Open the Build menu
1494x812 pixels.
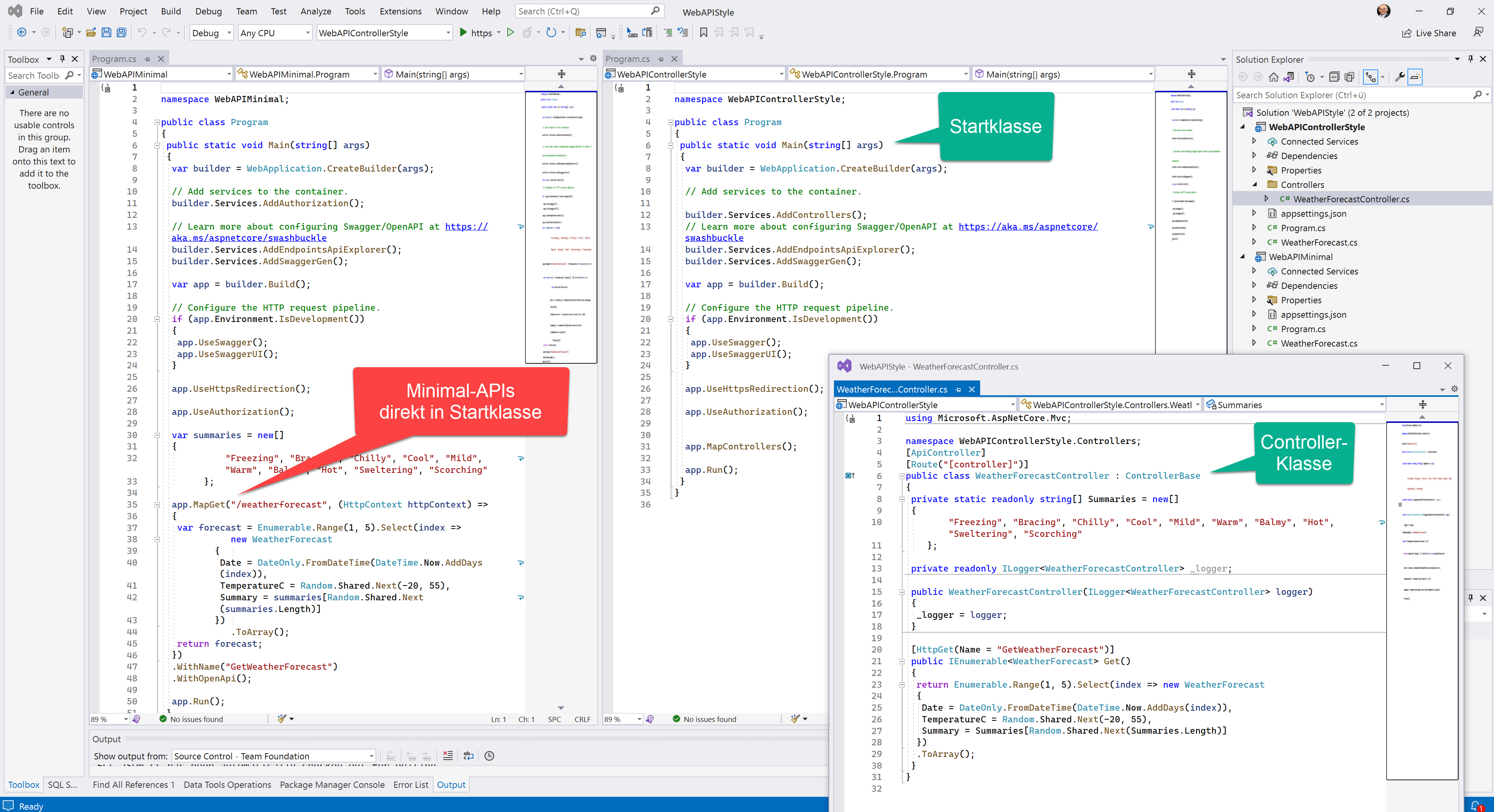pyautogui.click(x=170, y=11)
